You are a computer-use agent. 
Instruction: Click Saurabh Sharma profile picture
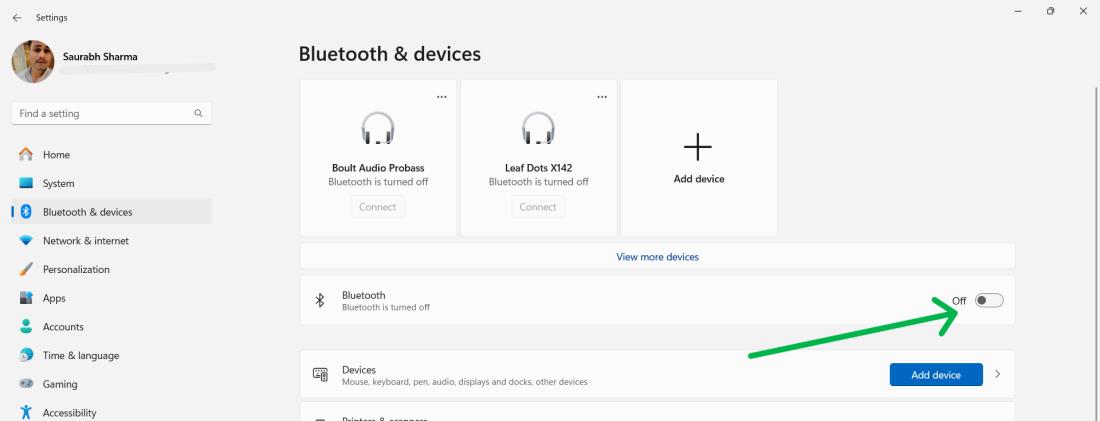(x=33, y=62)
